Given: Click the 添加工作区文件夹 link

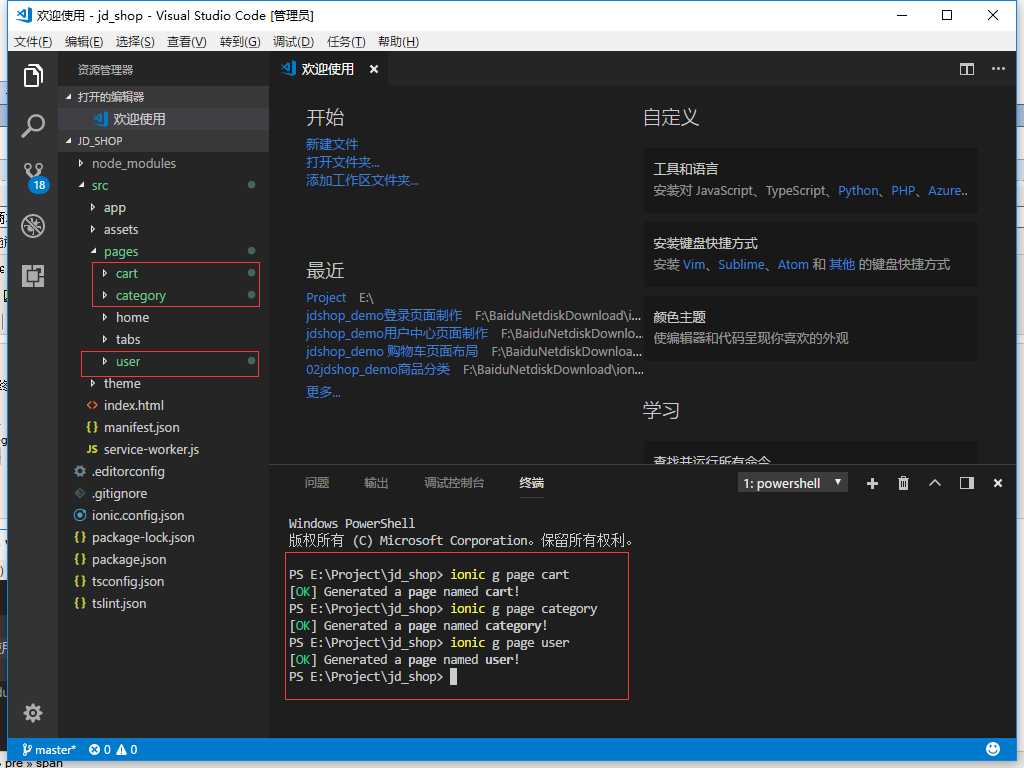Looking at the screenshot, I should pos(362,180).
